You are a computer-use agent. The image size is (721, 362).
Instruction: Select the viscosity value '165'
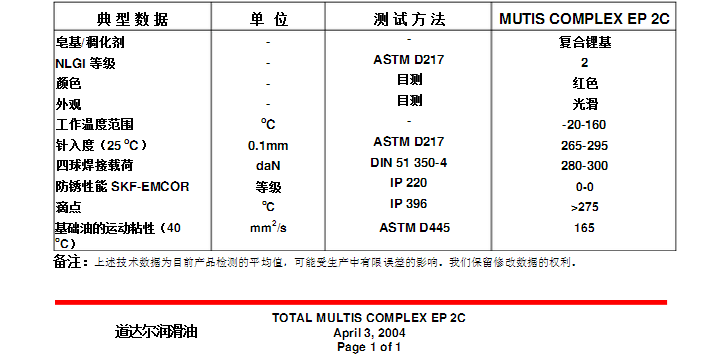point(584,228)
